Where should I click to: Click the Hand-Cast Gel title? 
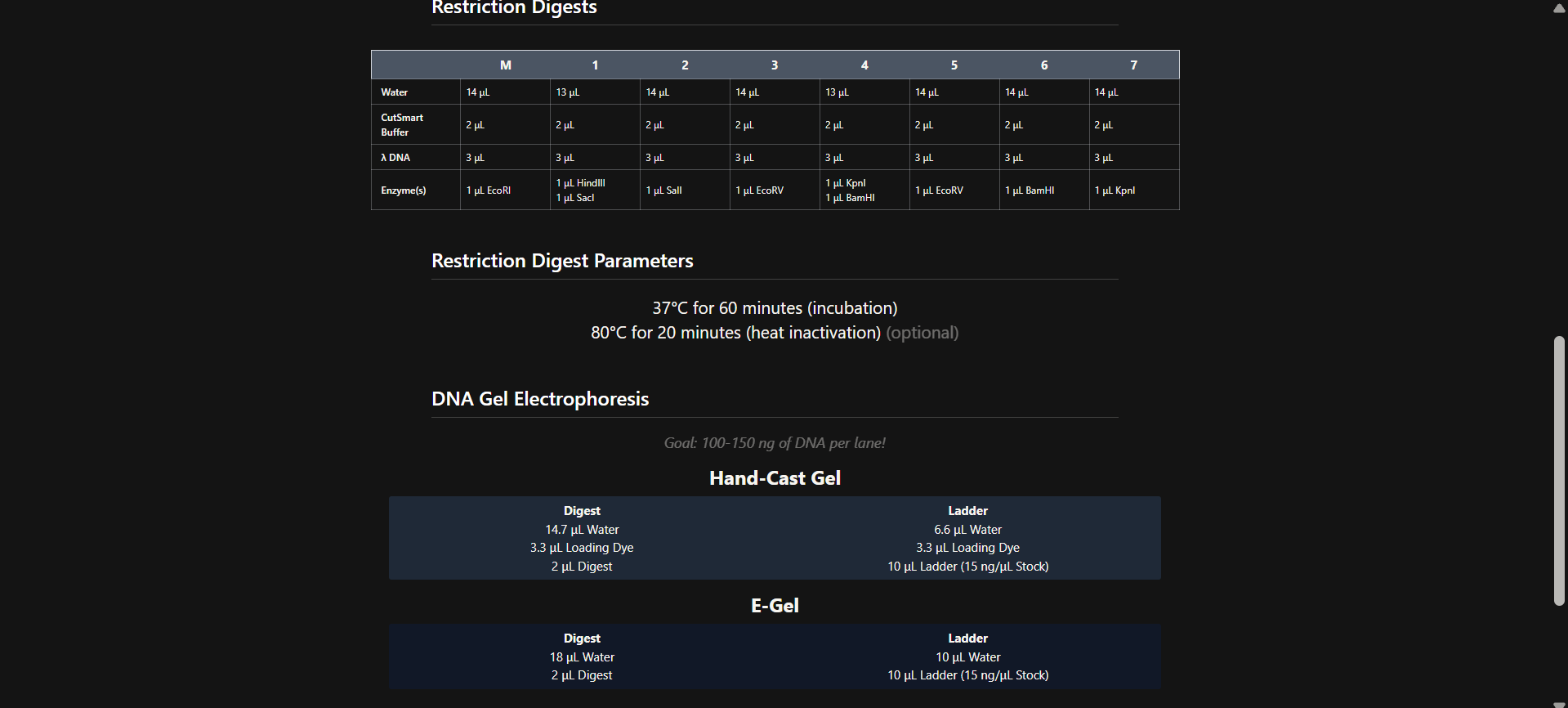pos(775,478)
